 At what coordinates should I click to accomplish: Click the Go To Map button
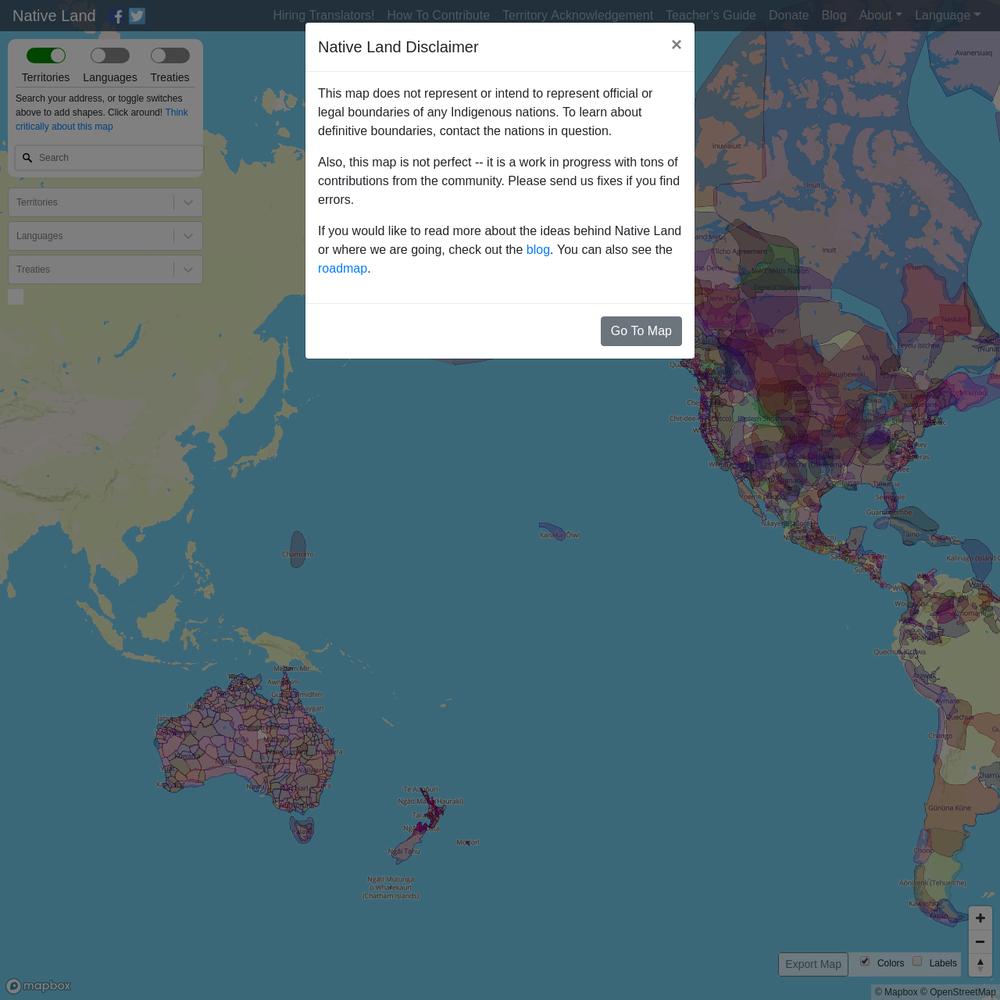641,331
